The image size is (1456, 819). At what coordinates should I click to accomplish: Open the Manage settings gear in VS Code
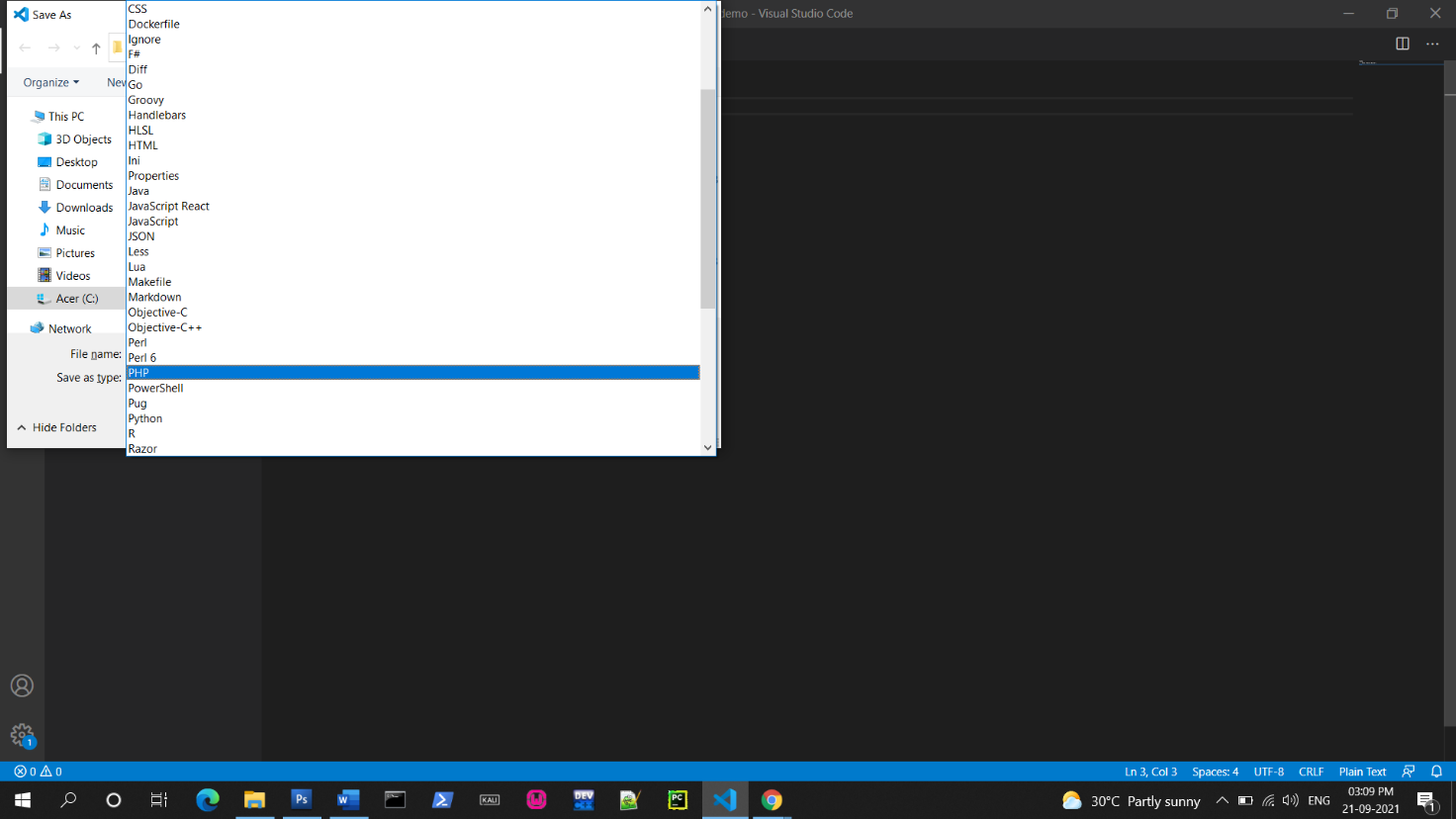click(22, 735)
